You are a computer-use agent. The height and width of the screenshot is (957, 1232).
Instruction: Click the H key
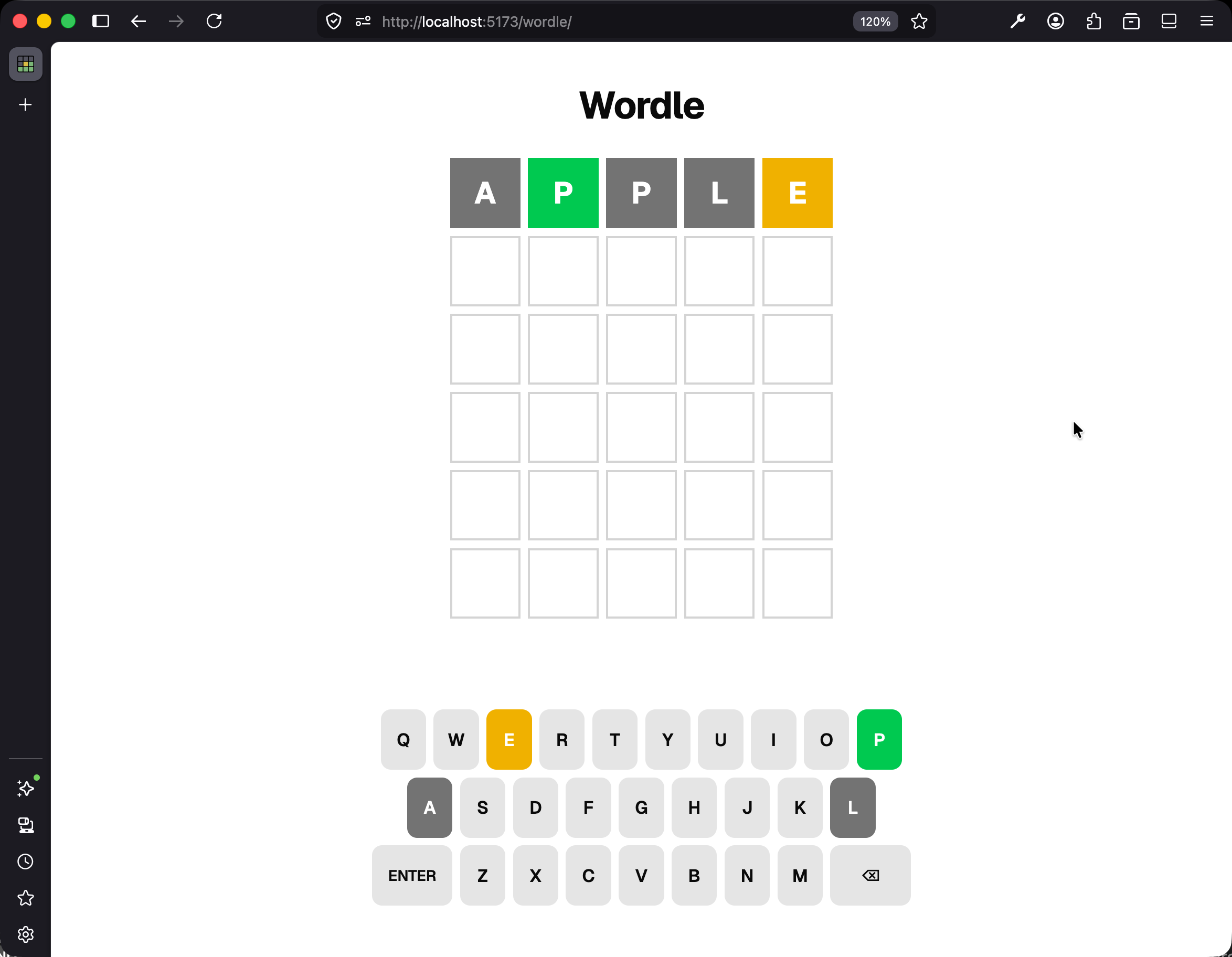(x=694, y=807)
